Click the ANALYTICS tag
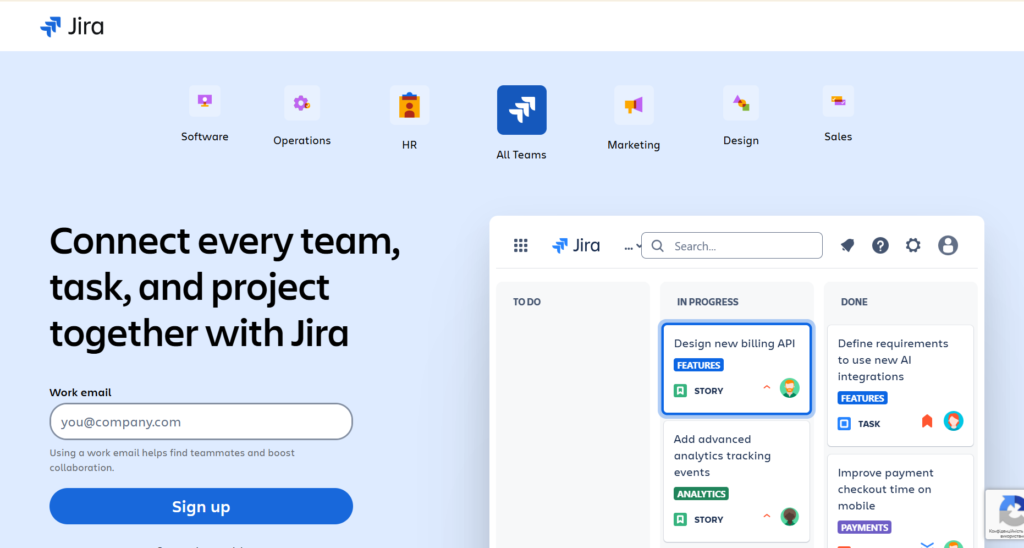 point(701,494)
